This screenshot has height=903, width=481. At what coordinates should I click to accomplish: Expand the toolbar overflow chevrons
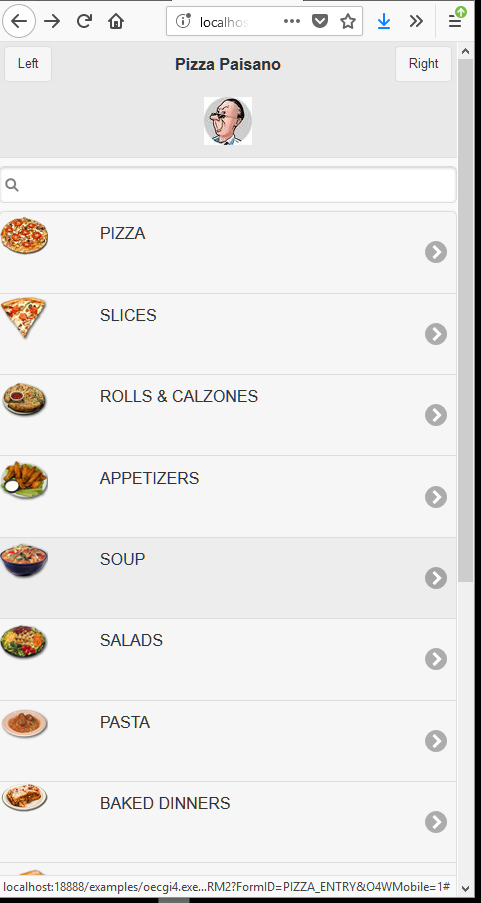click(x=416, y=21)
